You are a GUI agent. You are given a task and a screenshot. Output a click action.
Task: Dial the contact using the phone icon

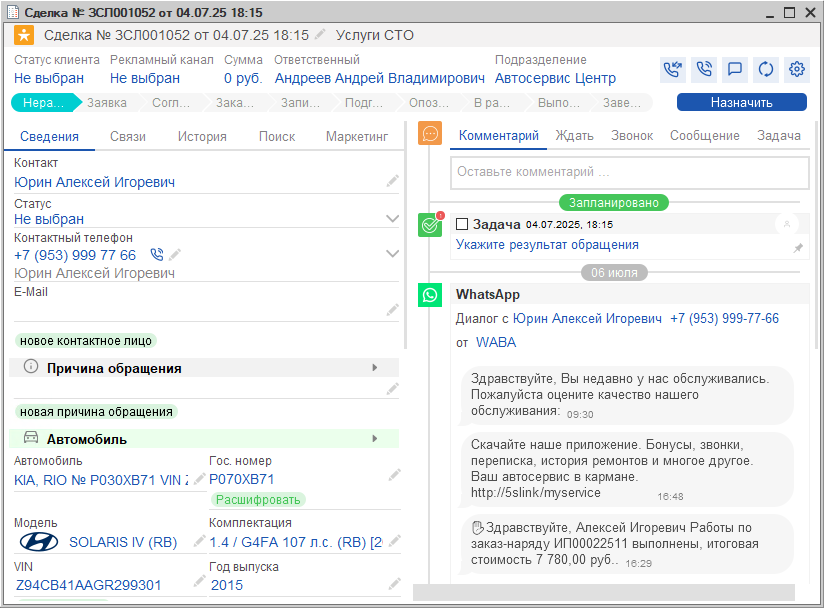click(156, 255)
